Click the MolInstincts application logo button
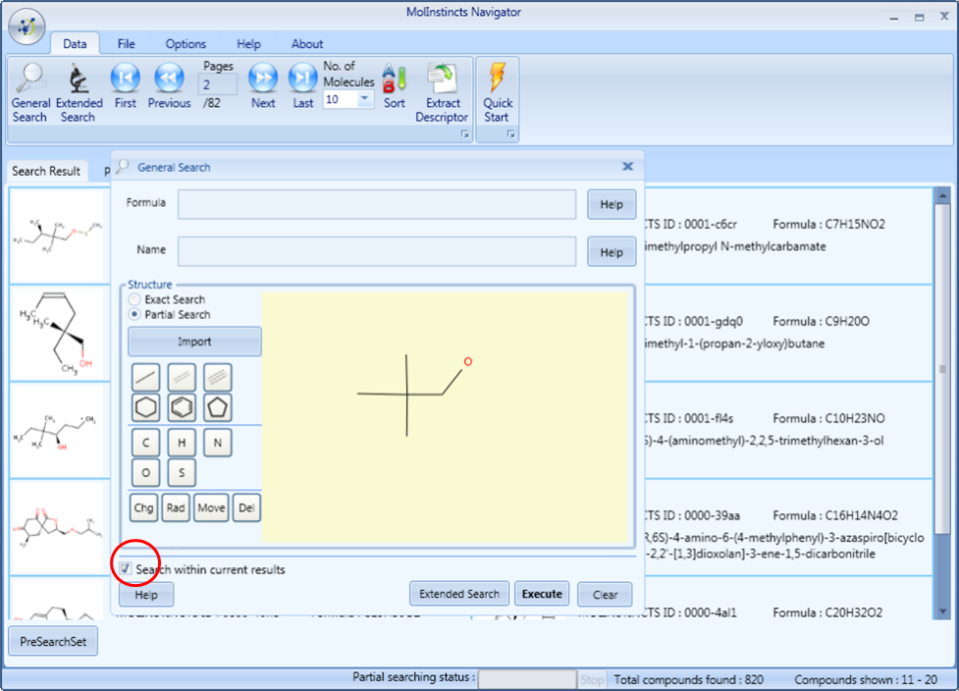 pyautogui.click(x=26, y=26)
